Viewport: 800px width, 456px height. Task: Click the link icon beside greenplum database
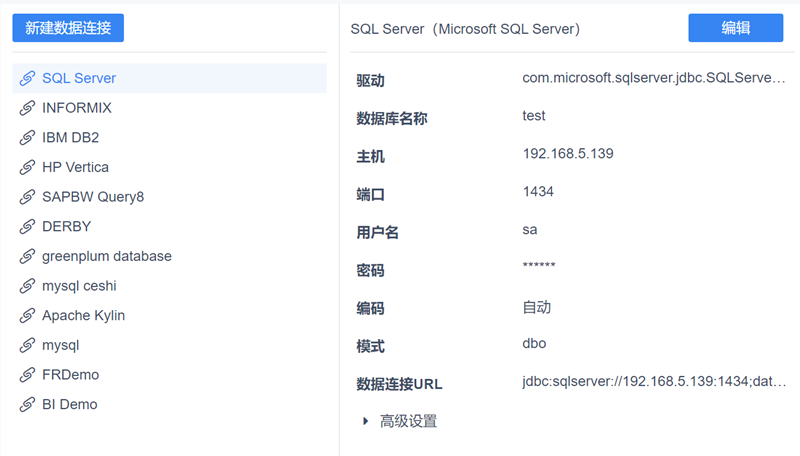coord(27,256)
